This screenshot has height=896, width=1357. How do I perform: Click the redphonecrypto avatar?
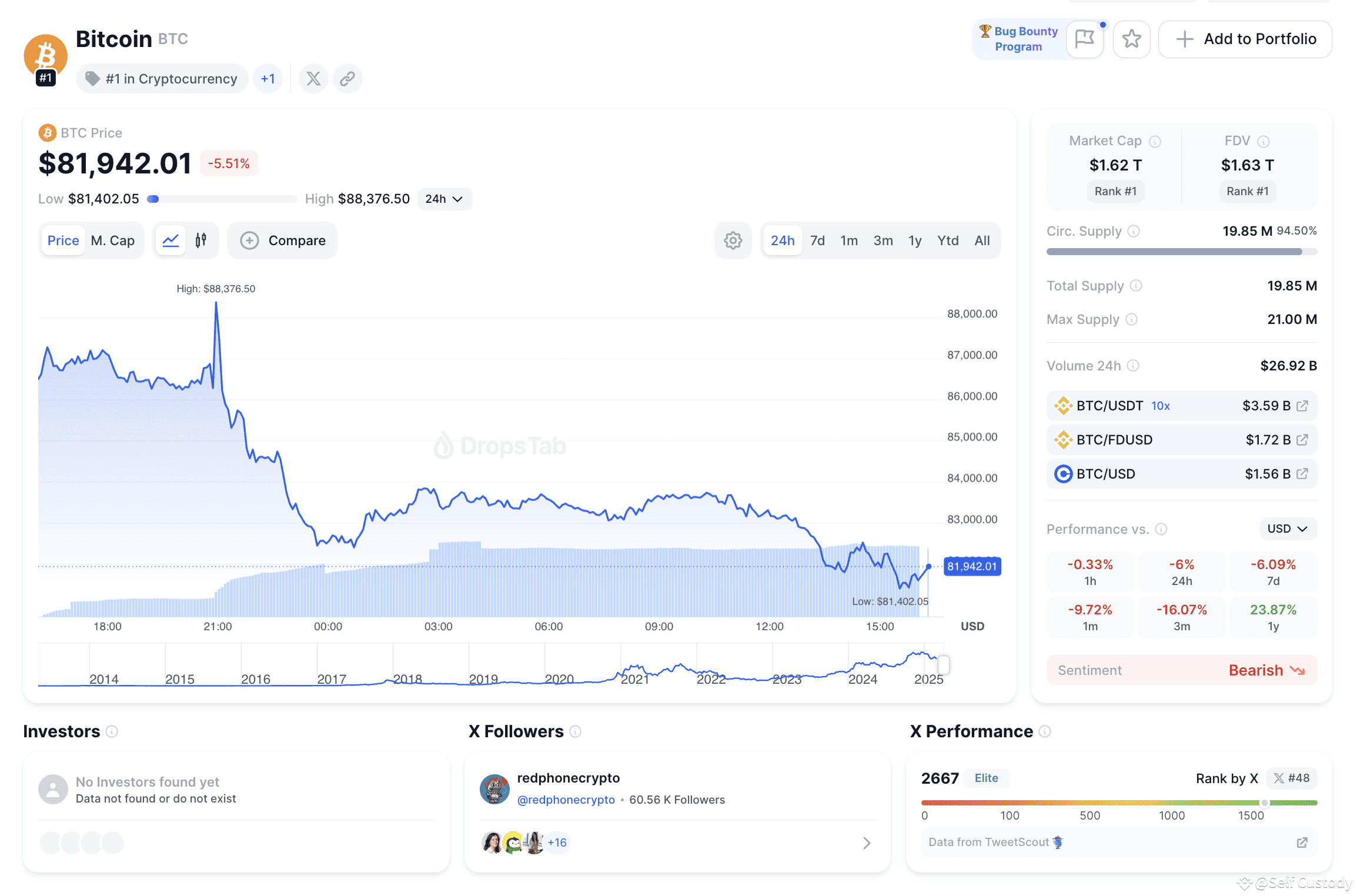pyautogui.click(x=494, y=789)
